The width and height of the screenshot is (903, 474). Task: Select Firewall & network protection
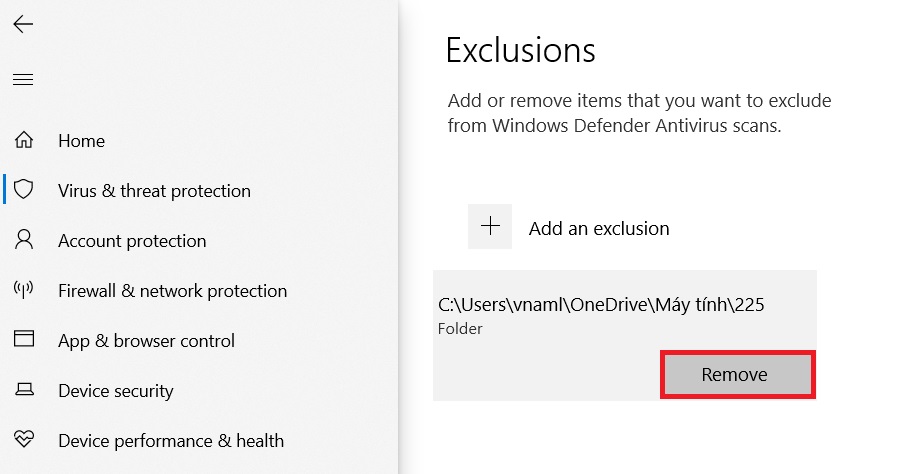click(x=172, y=291)
